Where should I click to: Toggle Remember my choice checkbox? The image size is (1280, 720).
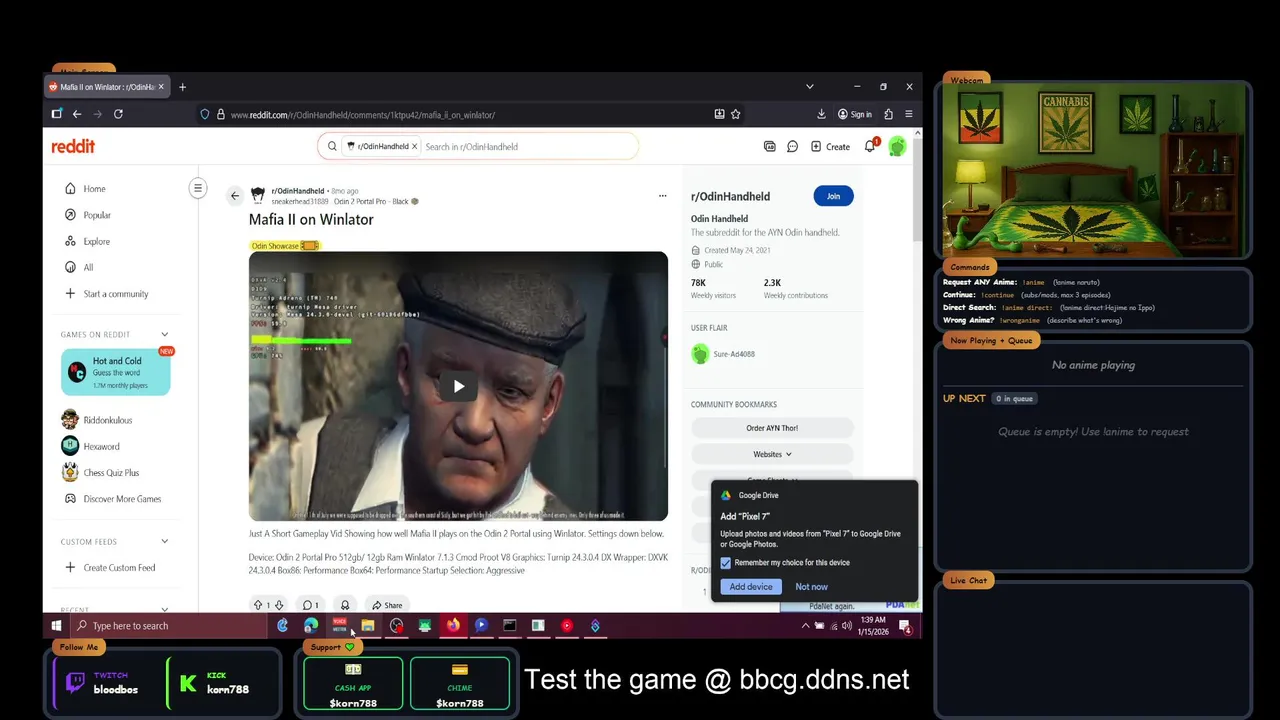tap(726, 563)
